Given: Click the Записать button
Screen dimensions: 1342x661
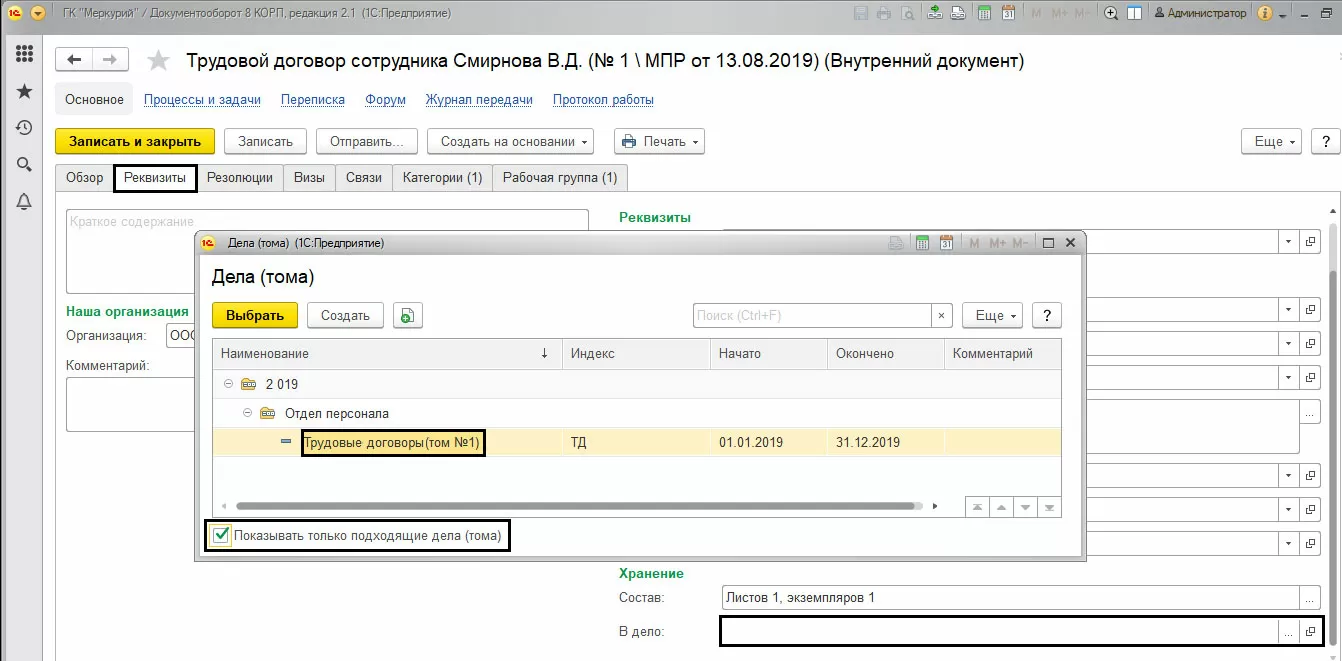Looking at the screenshot, I should (x=265, y=141).
